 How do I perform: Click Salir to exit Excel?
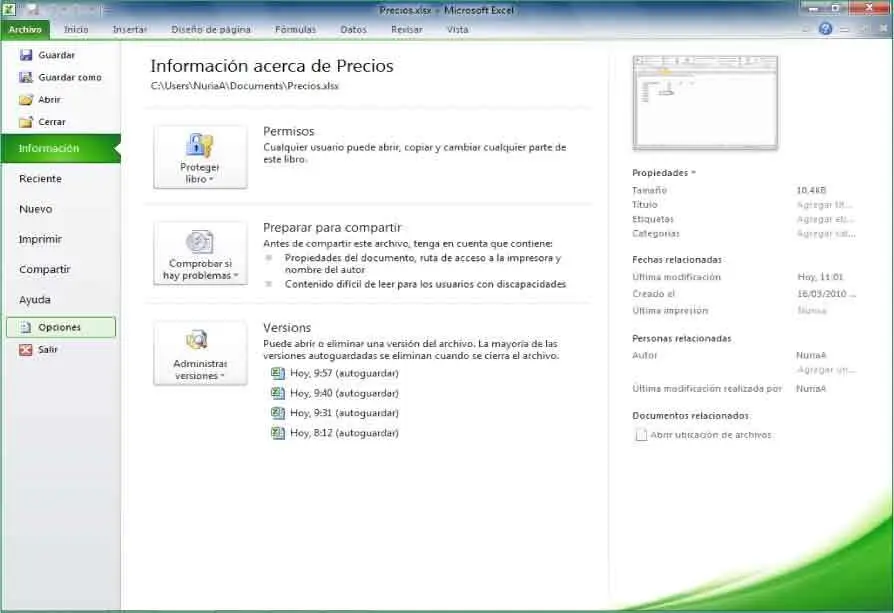tap(48, 350)
